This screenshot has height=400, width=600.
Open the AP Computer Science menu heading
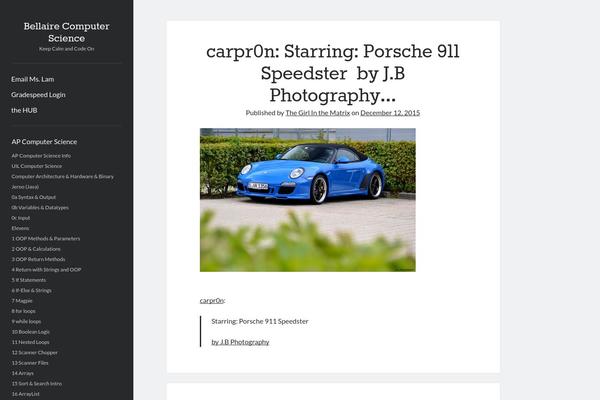(x=44, y=142)
